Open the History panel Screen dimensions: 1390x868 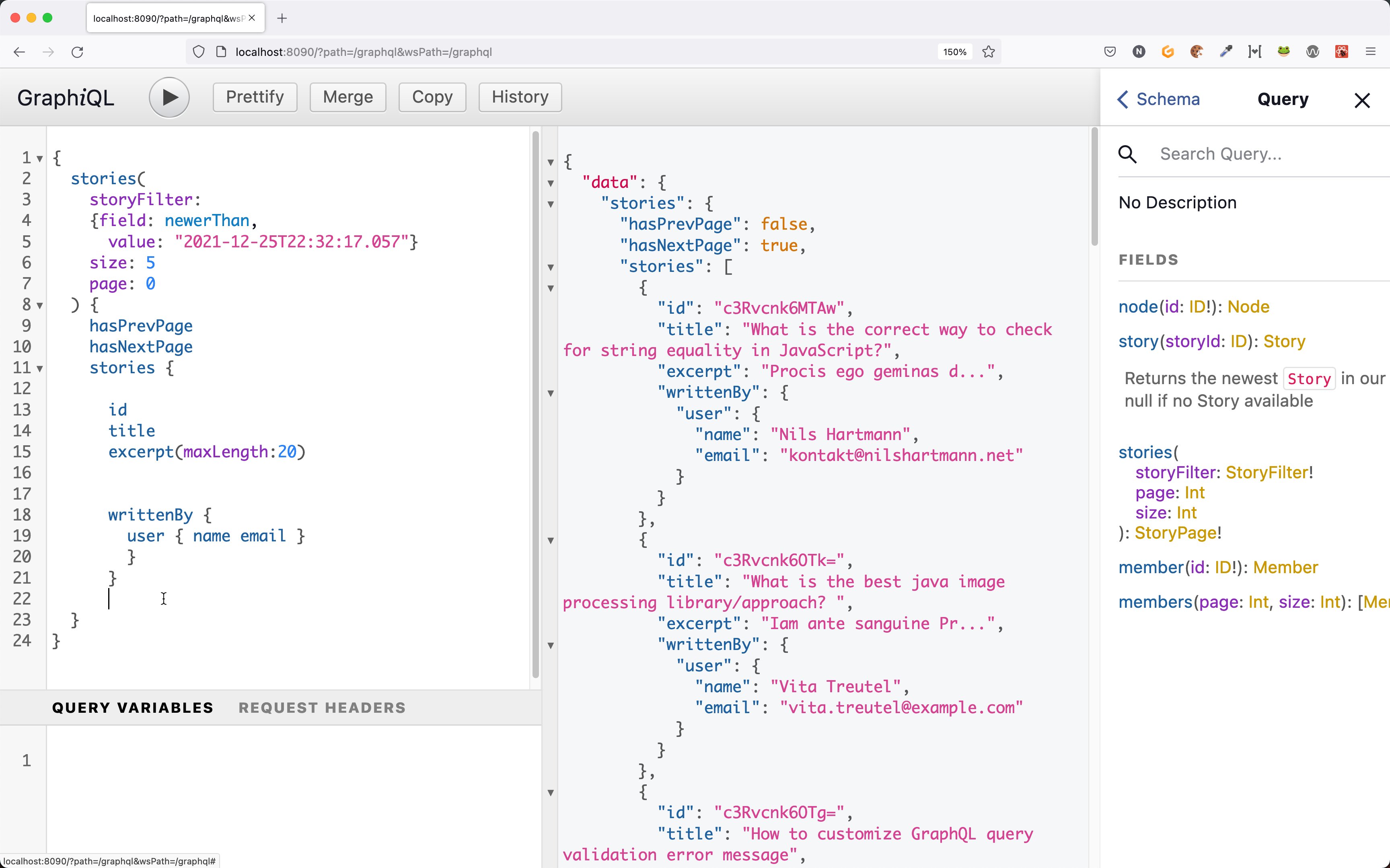[x=519, y=97]
